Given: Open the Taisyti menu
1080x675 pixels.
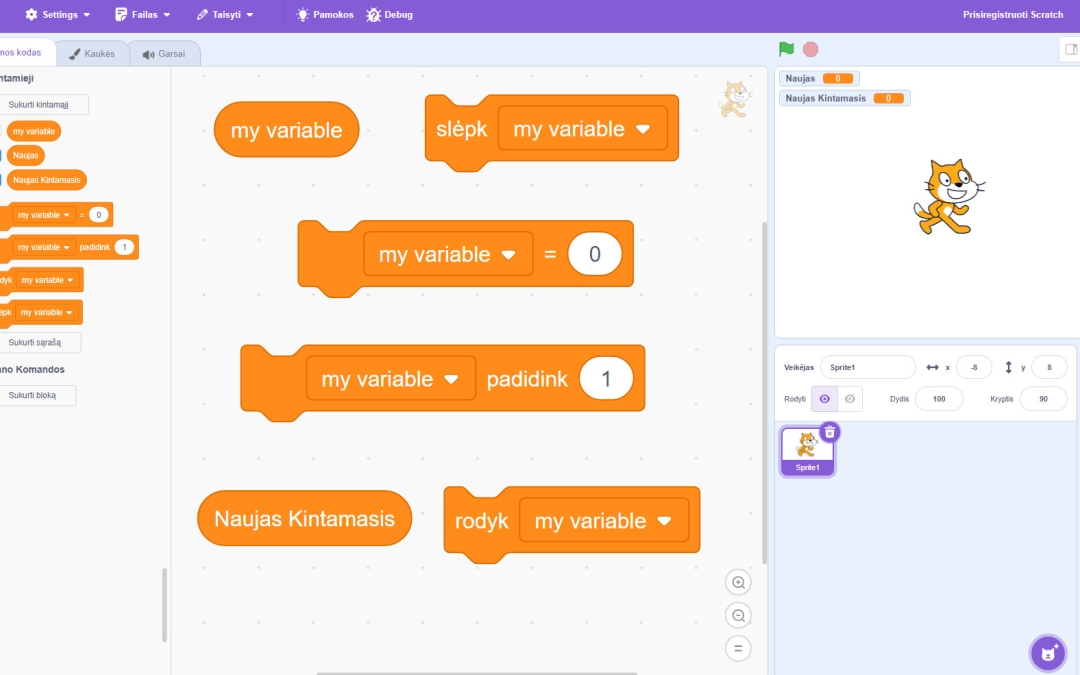Looking at the screenshot, I should tap(225, 14).
